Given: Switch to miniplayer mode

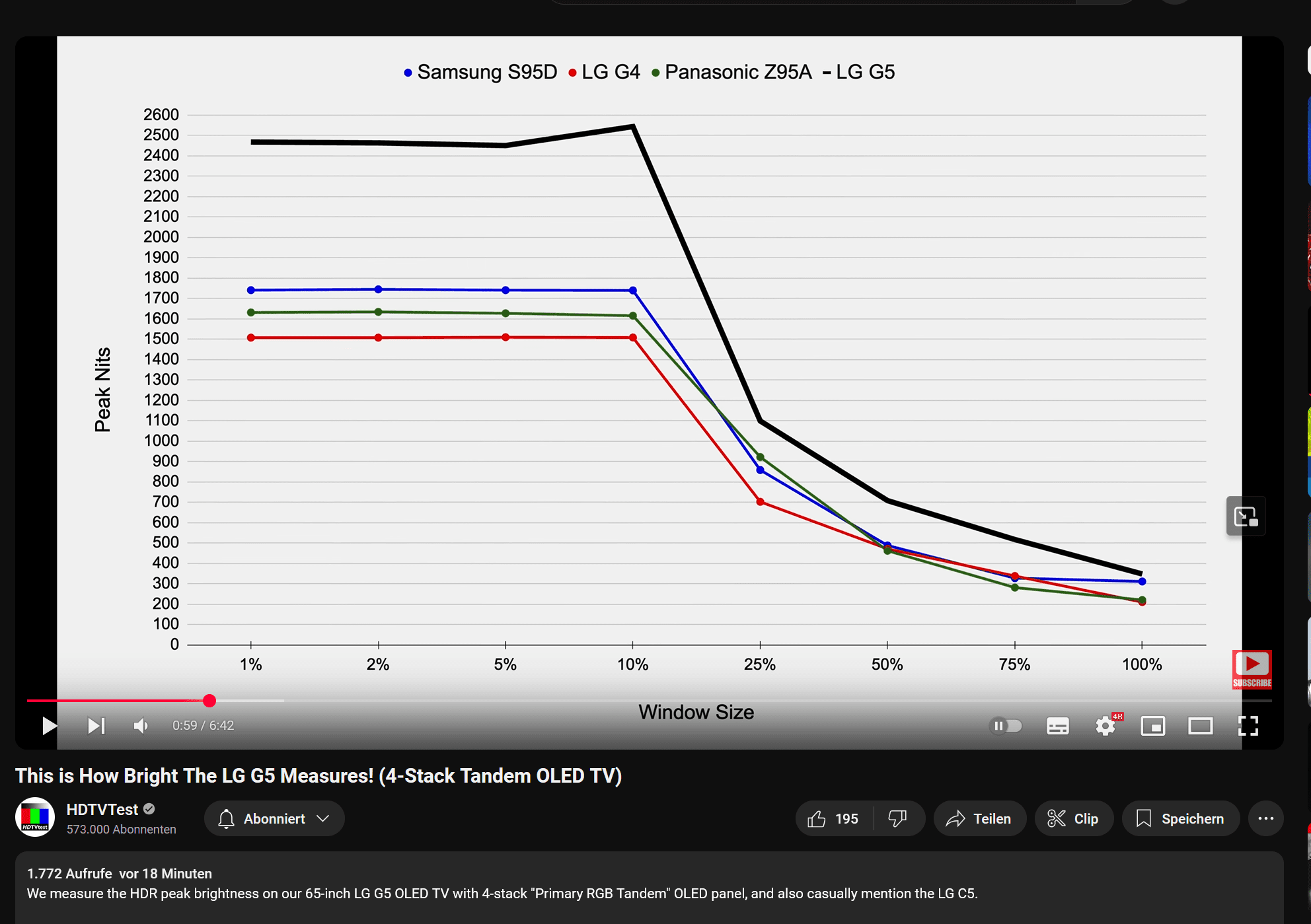Looking at the screenshot, I should coord(1153,726).
